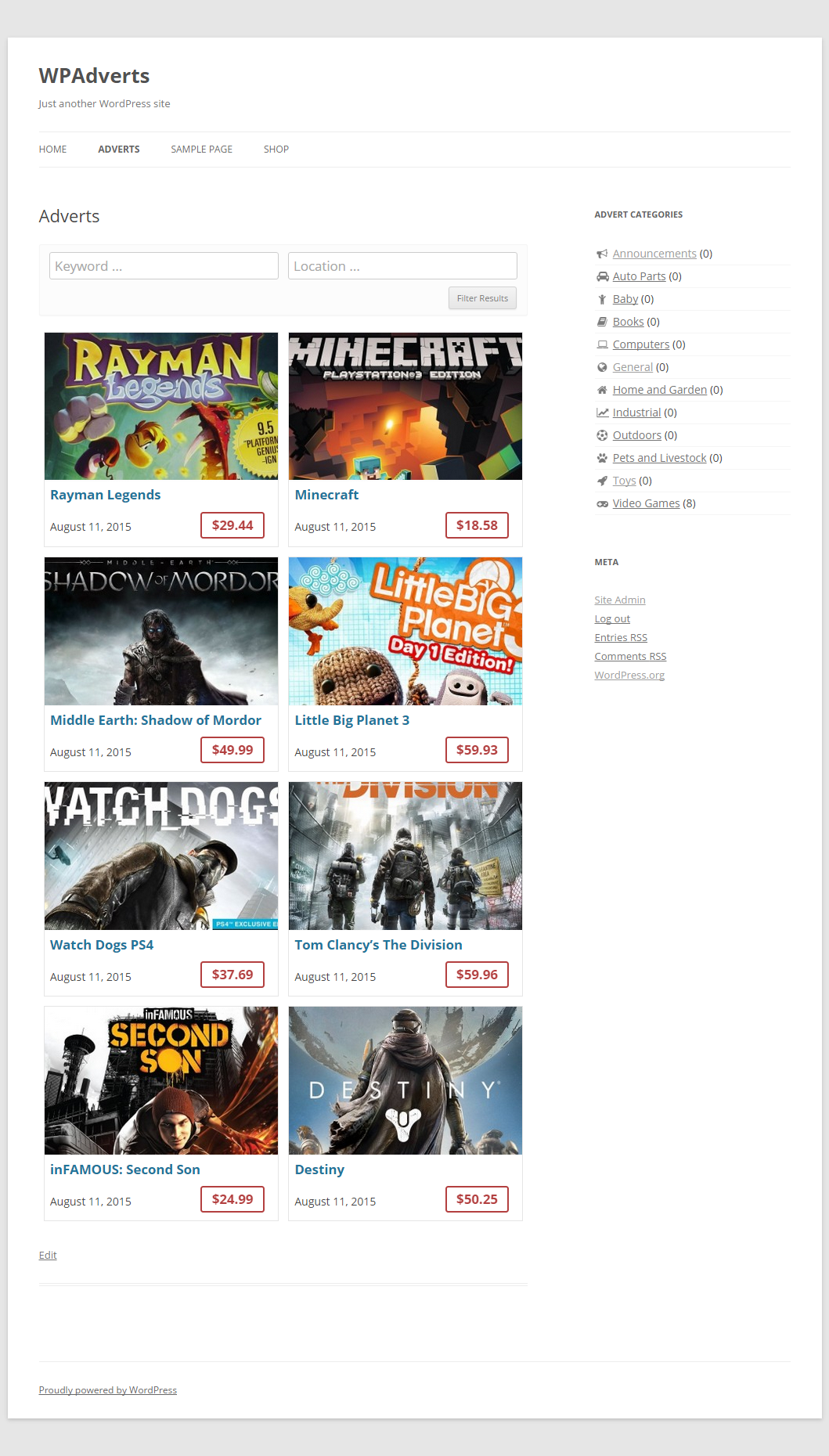Click the Auto Parts car icon
This screenshot has height=1456, width=829.
point(602,276)
